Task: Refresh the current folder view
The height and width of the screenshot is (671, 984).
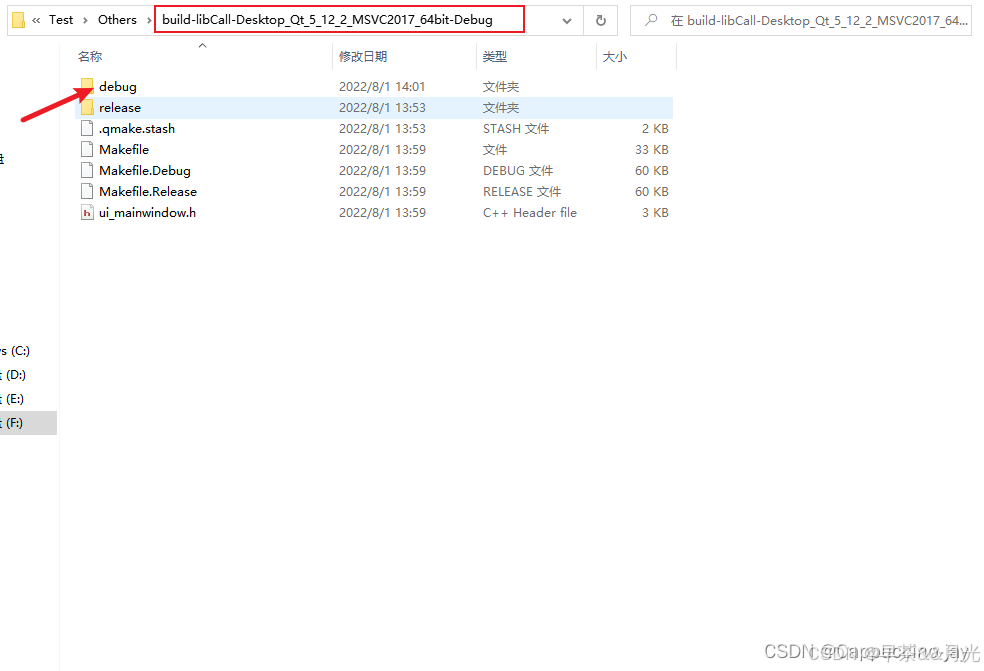Action: point(601,20)
